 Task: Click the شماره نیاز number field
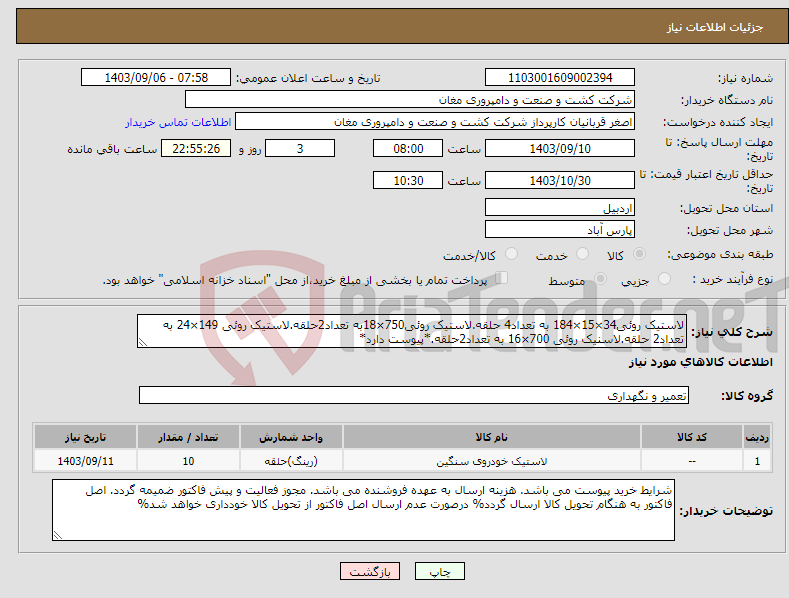[x=560, y=78]
